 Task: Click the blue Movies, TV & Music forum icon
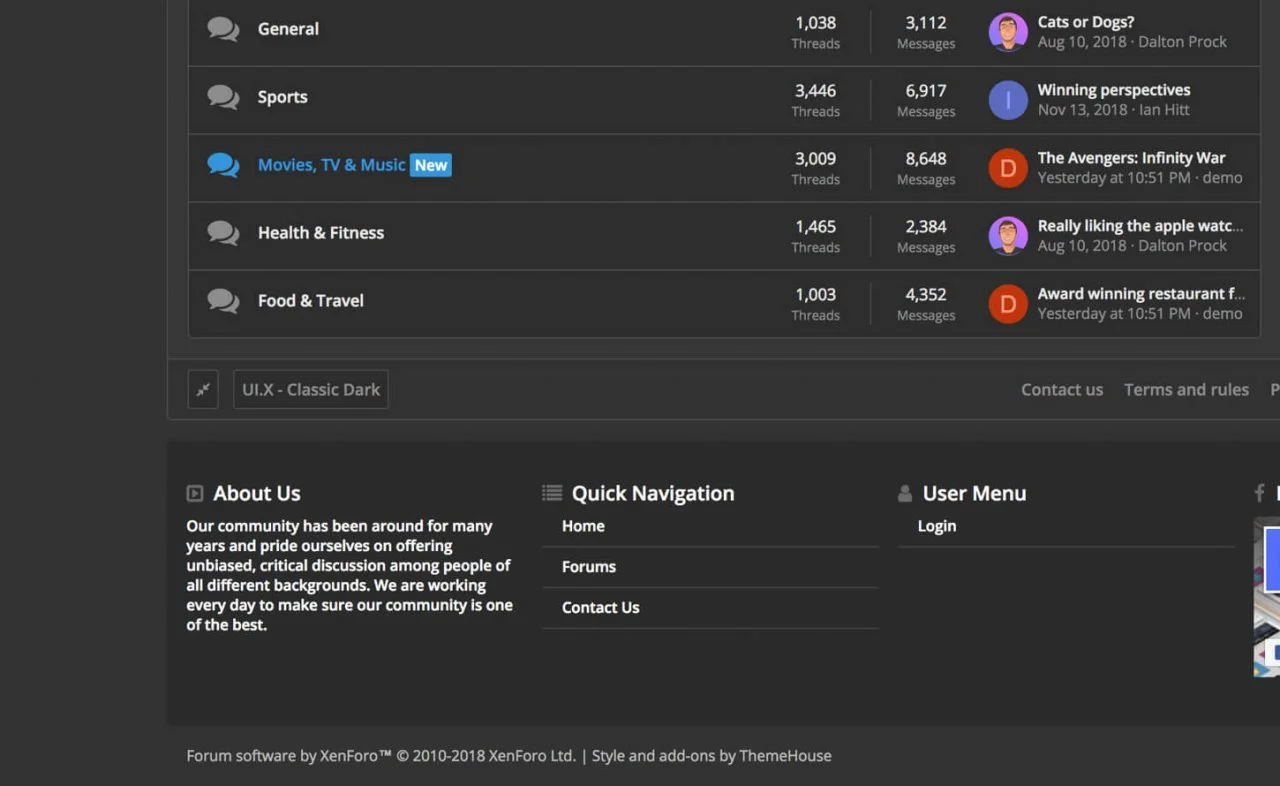pos(223,165)
